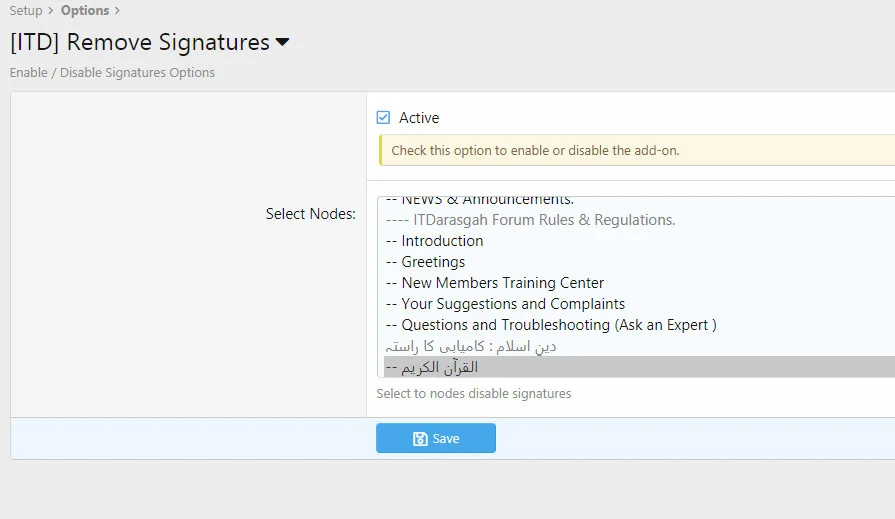The image size is (895, 519).
Task: Open the Setup breadcrumb link
Action: click(26, 11)
